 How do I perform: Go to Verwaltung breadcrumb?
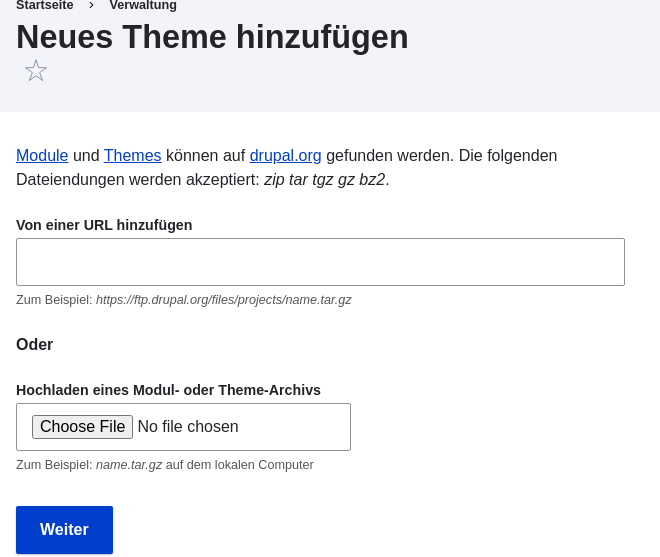[143, 5]
